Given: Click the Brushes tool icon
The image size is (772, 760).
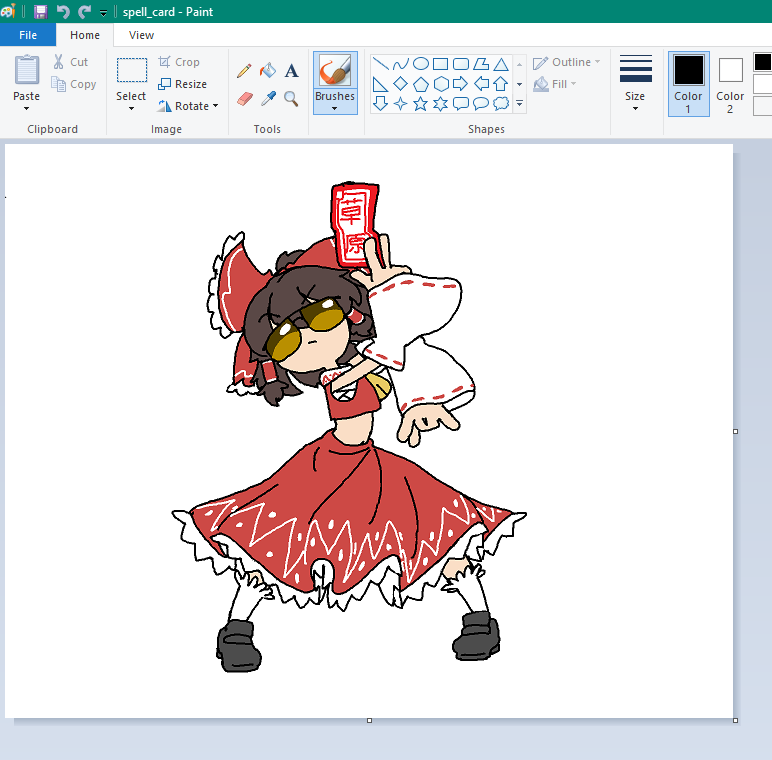Looking at the screenshot, I should click(335, 70).
